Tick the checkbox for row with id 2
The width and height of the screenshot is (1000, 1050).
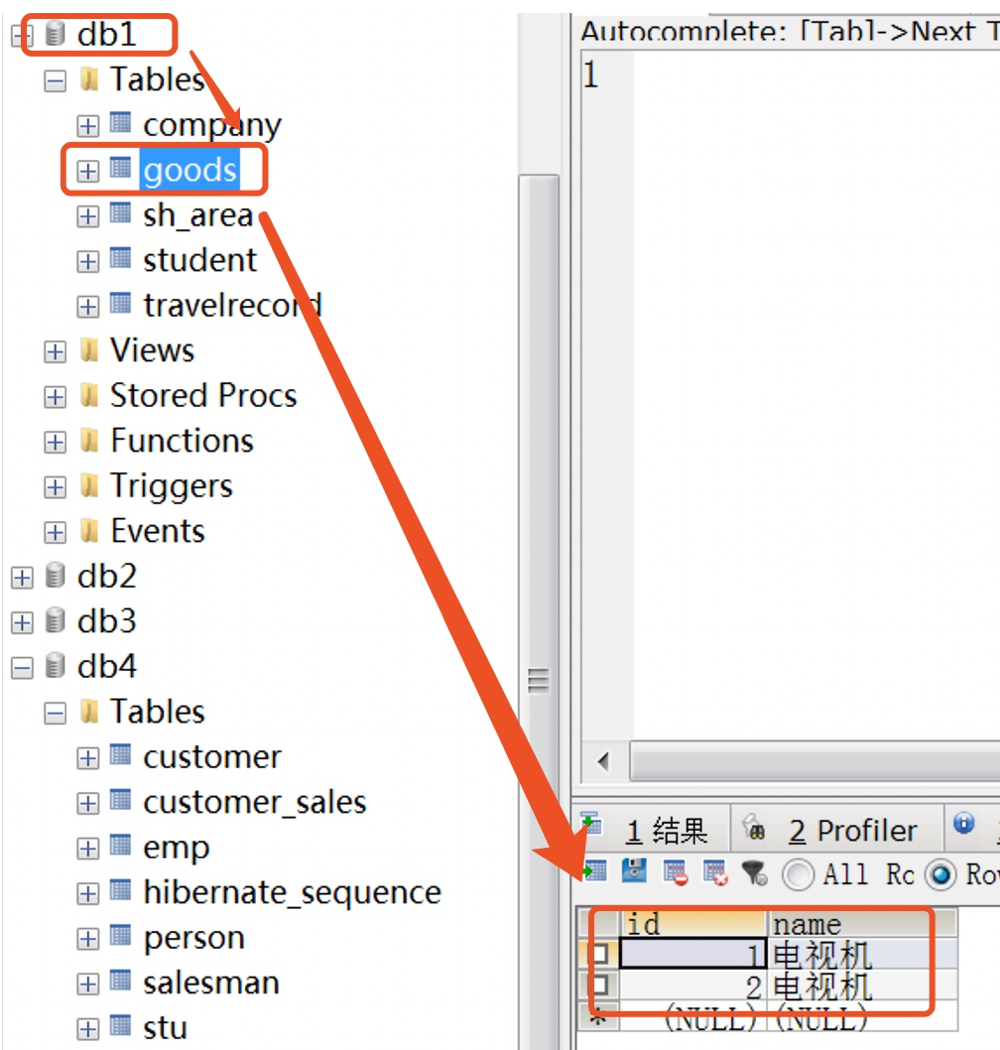[x=600, y=984]
